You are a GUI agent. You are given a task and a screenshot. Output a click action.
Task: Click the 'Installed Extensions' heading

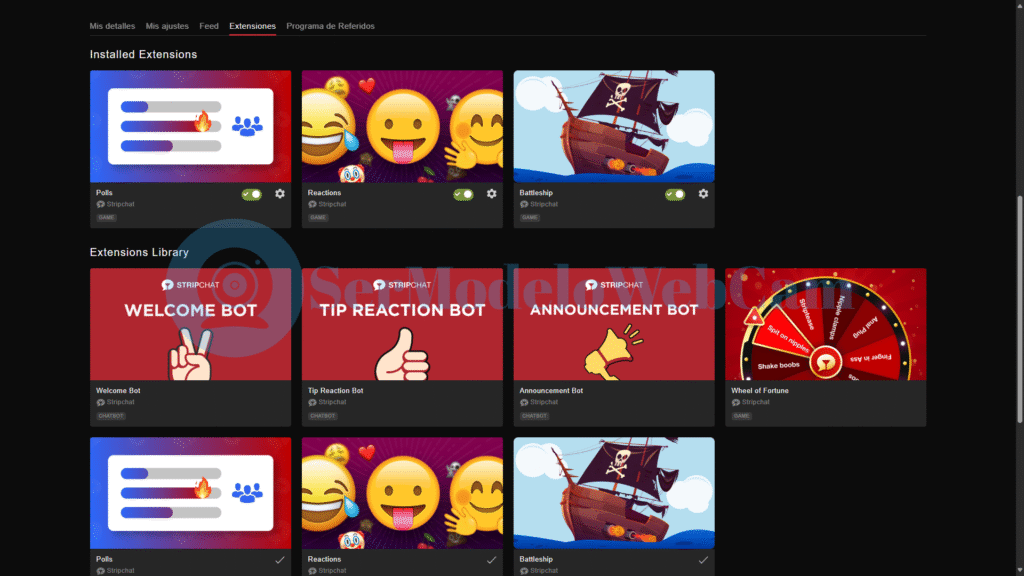click(x=143, y=55)
